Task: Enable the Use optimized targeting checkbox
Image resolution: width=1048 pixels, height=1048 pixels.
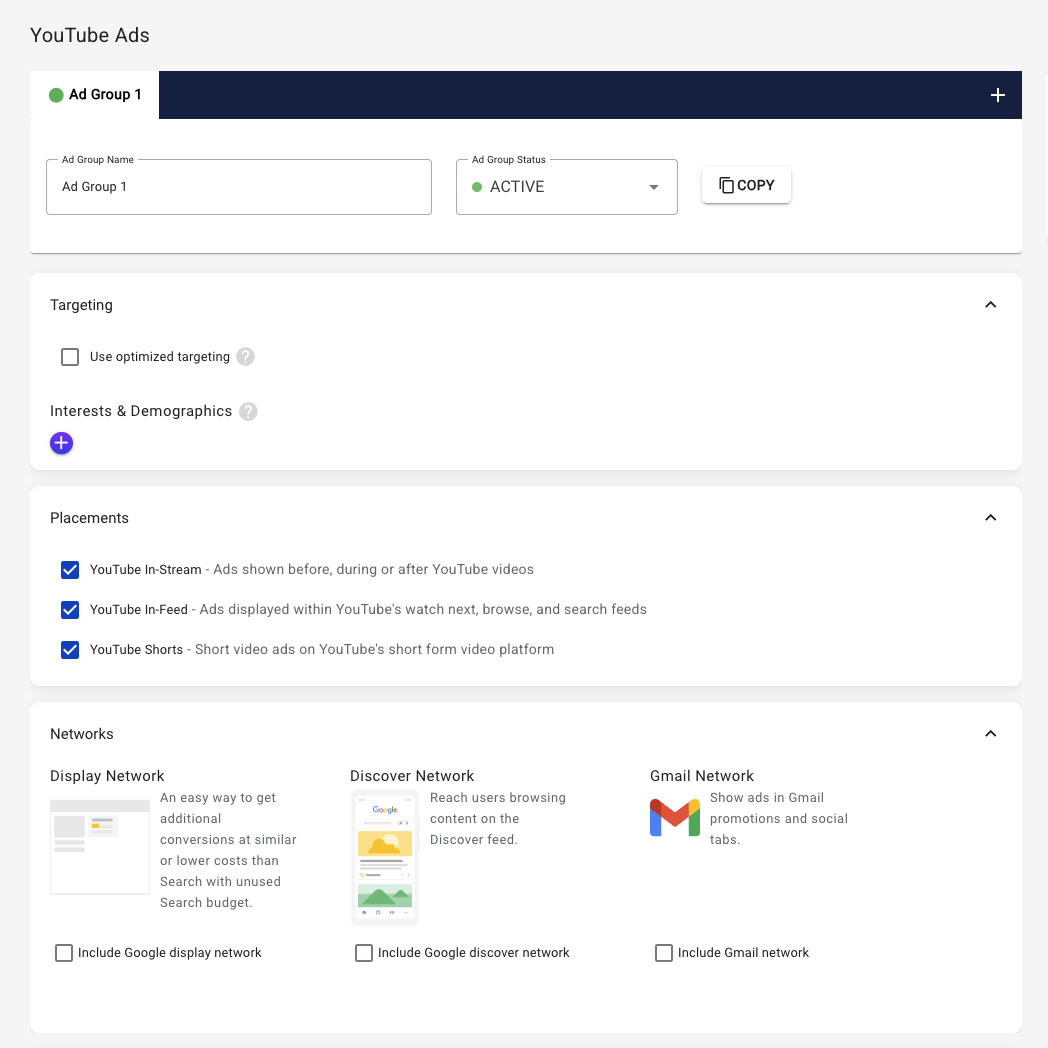Action: [x=70, y=357]
